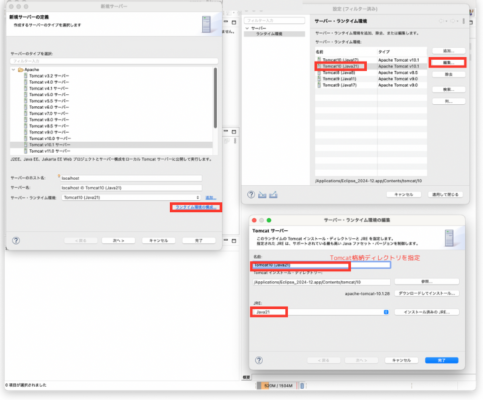Click the server type list scrollbar
The height and width of the screenshot is (400, 483).
(215, 98)
